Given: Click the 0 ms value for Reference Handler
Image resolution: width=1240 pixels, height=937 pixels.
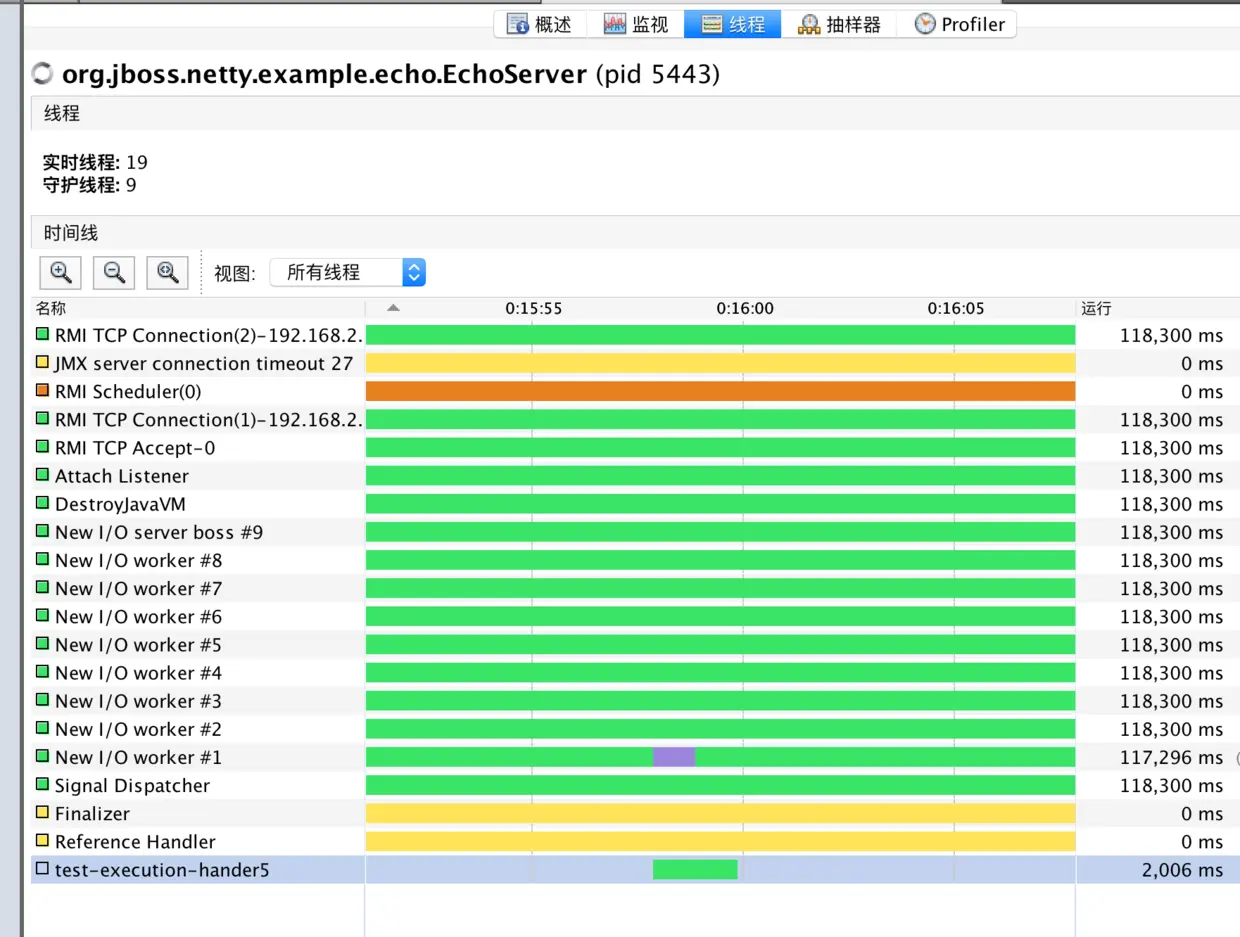Looking at the screenshot, I should point(1202,842).
